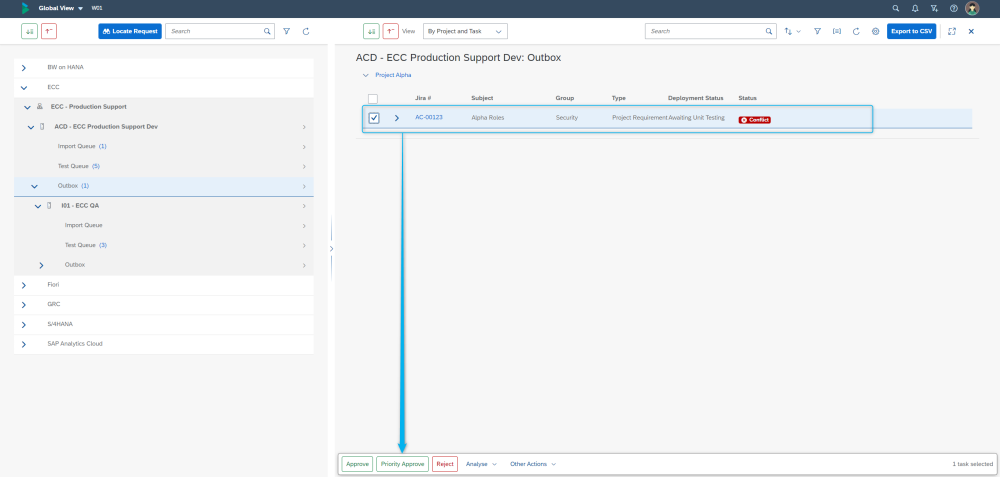Collapse ACD - ECC Production Support Dev node

pos(31,127)
